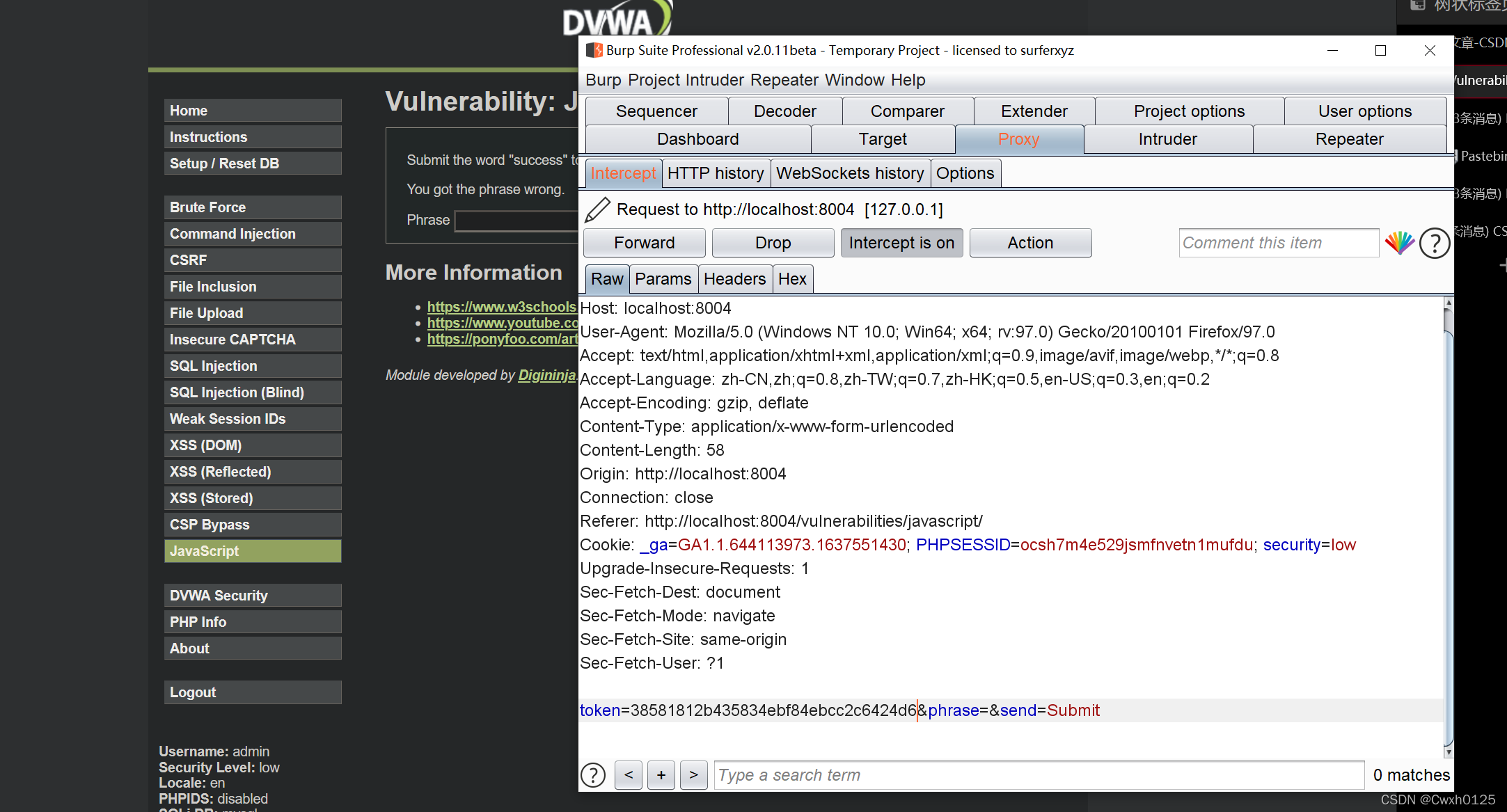Screen dimensions: 1507x812
Task: Click the search help question mark icon
Action: 593,775
